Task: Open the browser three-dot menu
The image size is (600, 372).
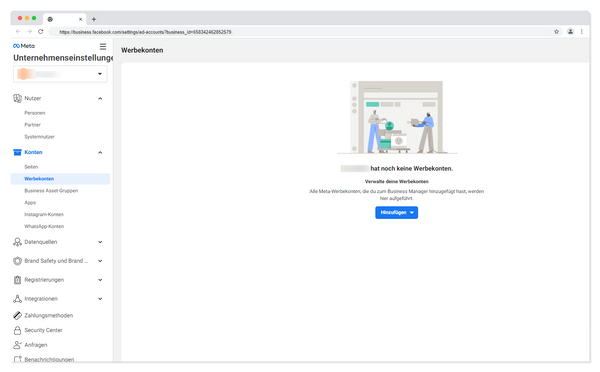Action: (x=582, y=32)
